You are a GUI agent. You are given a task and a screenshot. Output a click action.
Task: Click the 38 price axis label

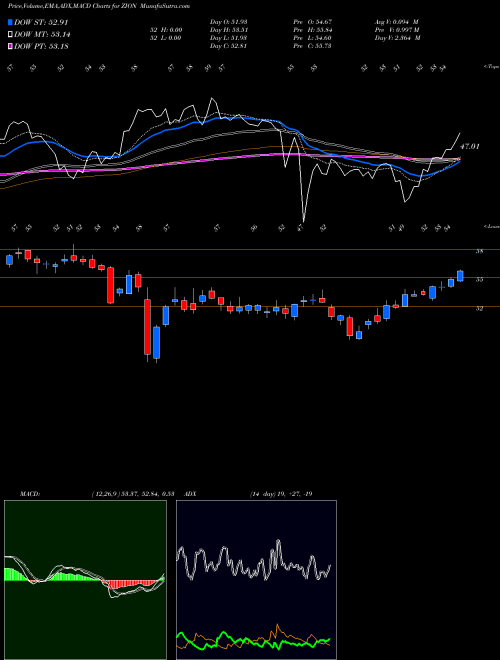[479, 251]
